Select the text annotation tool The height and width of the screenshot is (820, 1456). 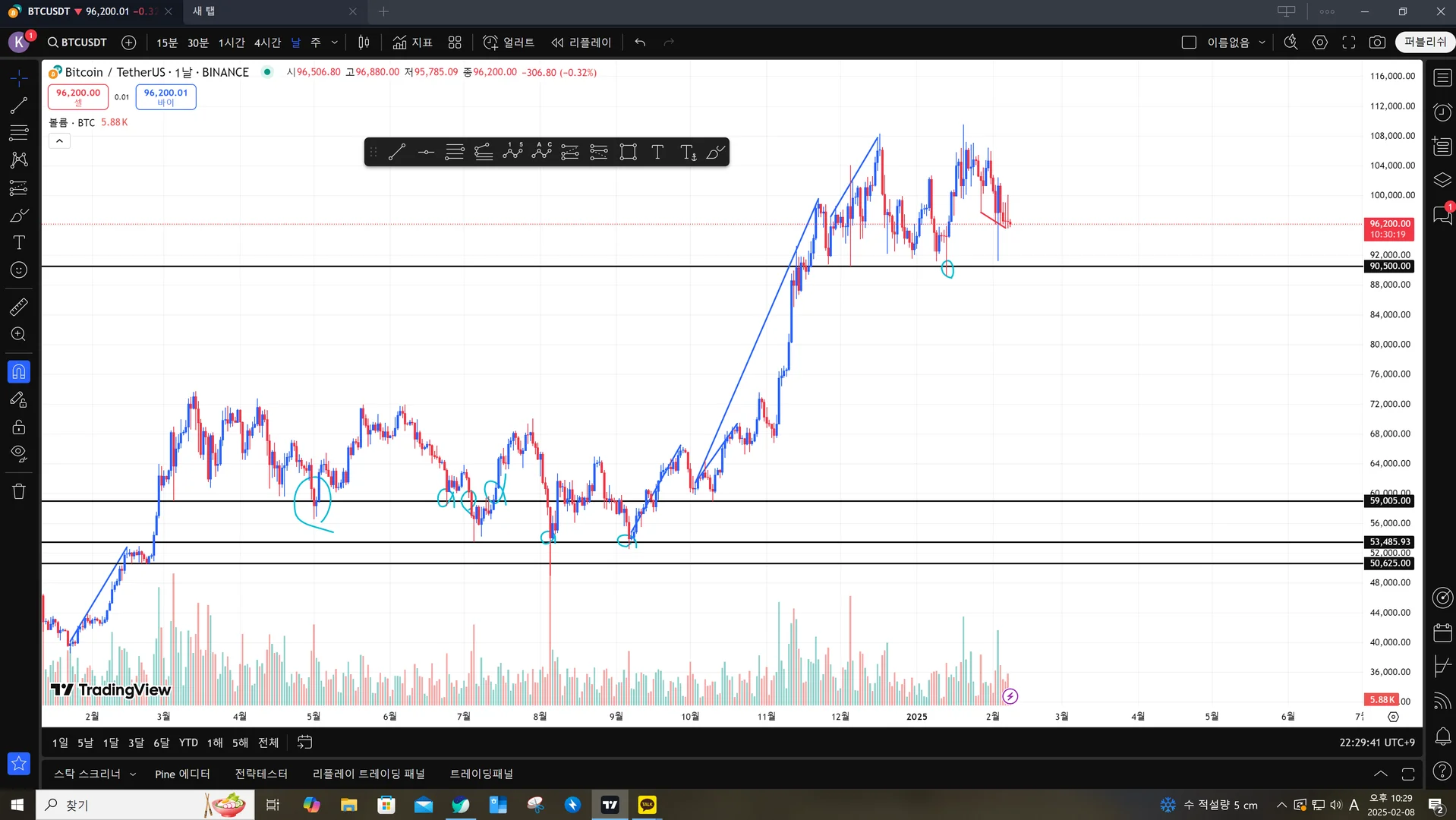[x=19, y=243]
